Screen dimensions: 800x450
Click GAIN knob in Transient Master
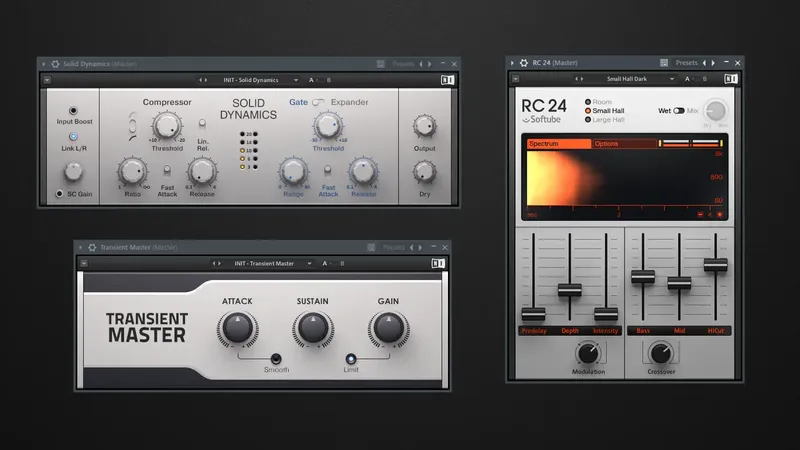click(388, 328)
